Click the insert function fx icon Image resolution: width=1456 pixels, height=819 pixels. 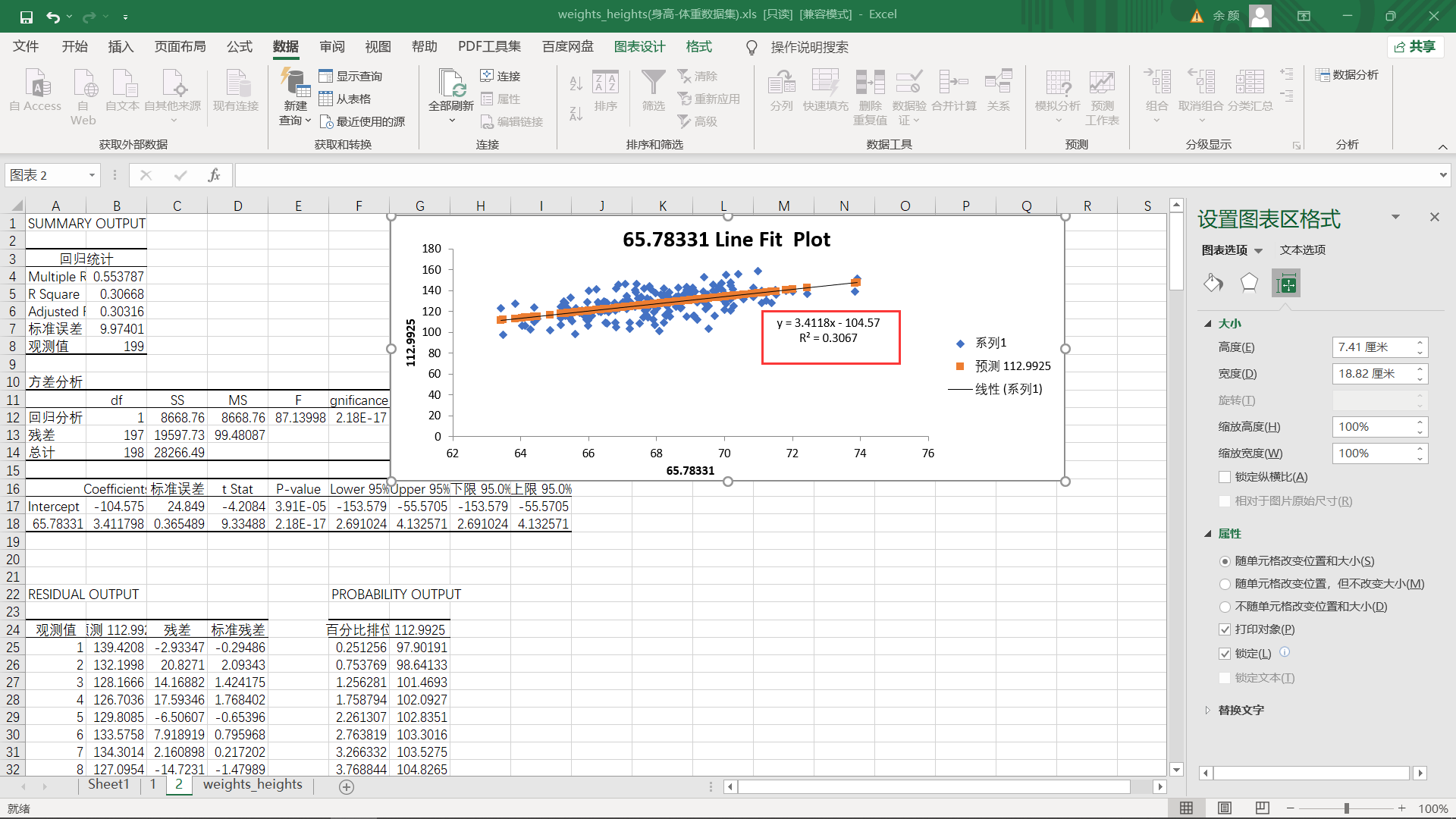tap(214, 175)
